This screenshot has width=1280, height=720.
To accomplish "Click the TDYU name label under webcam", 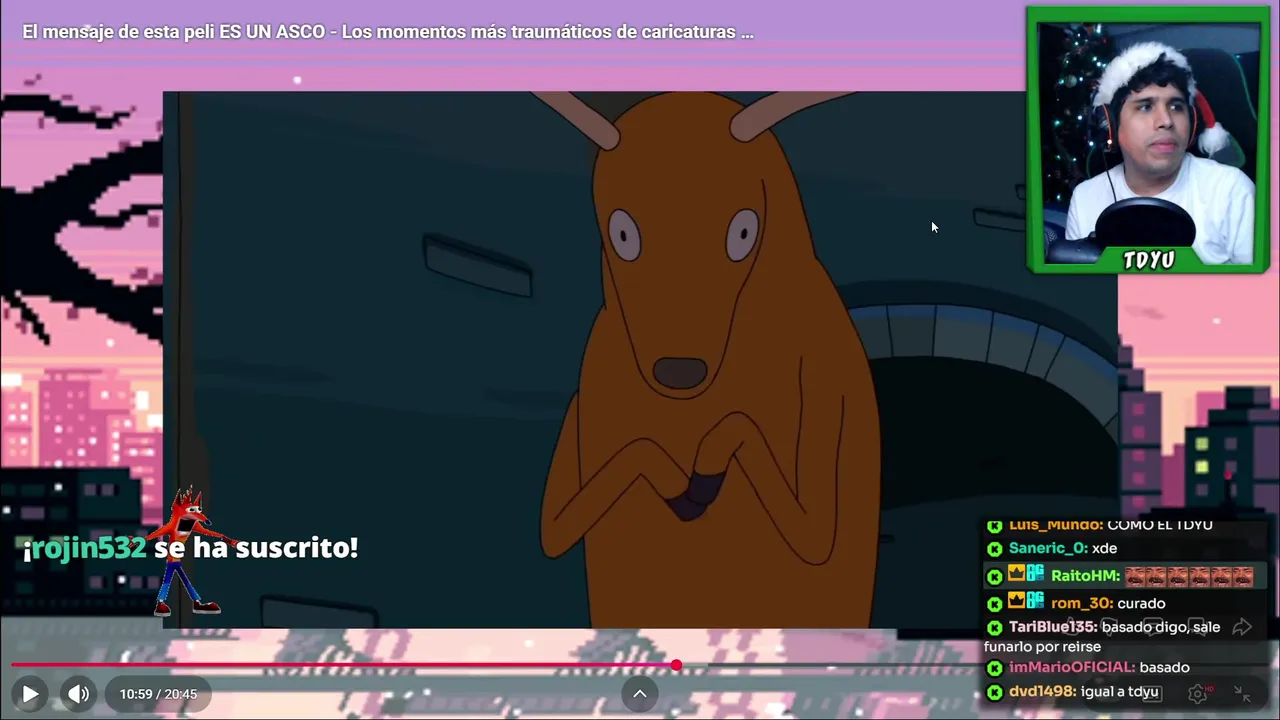I will (1148, 260).
